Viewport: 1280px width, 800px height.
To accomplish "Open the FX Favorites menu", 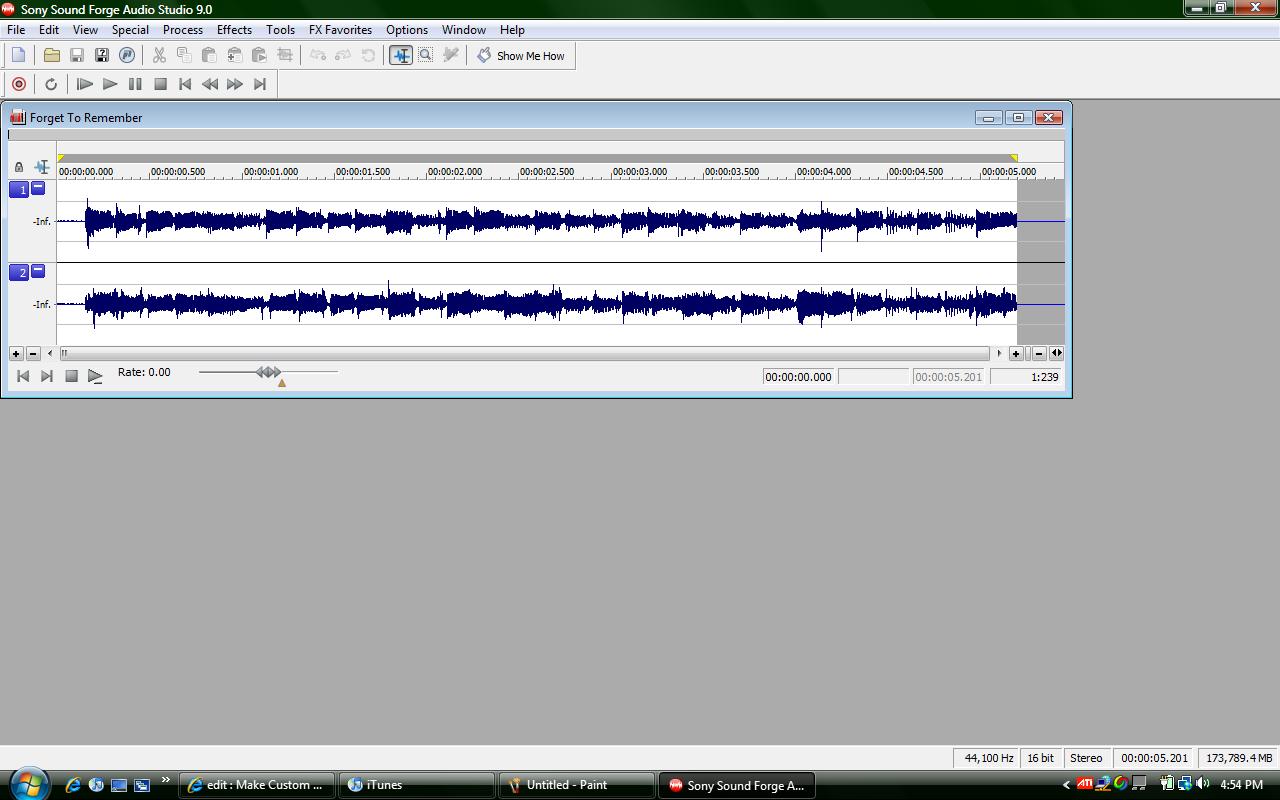I will tap(340, 30).
